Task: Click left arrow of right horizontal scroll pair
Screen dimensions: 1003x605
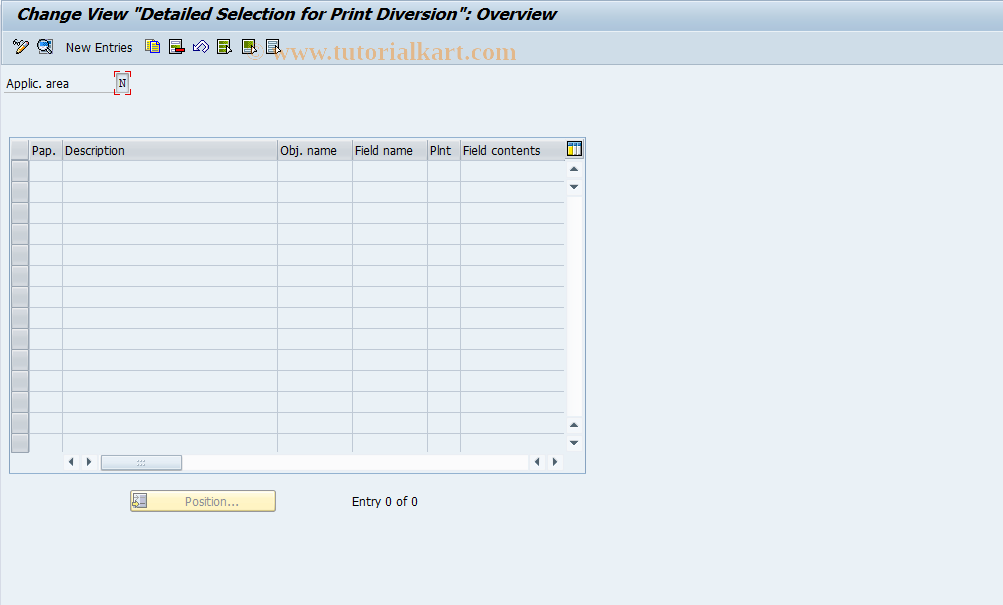Action: 537,462
